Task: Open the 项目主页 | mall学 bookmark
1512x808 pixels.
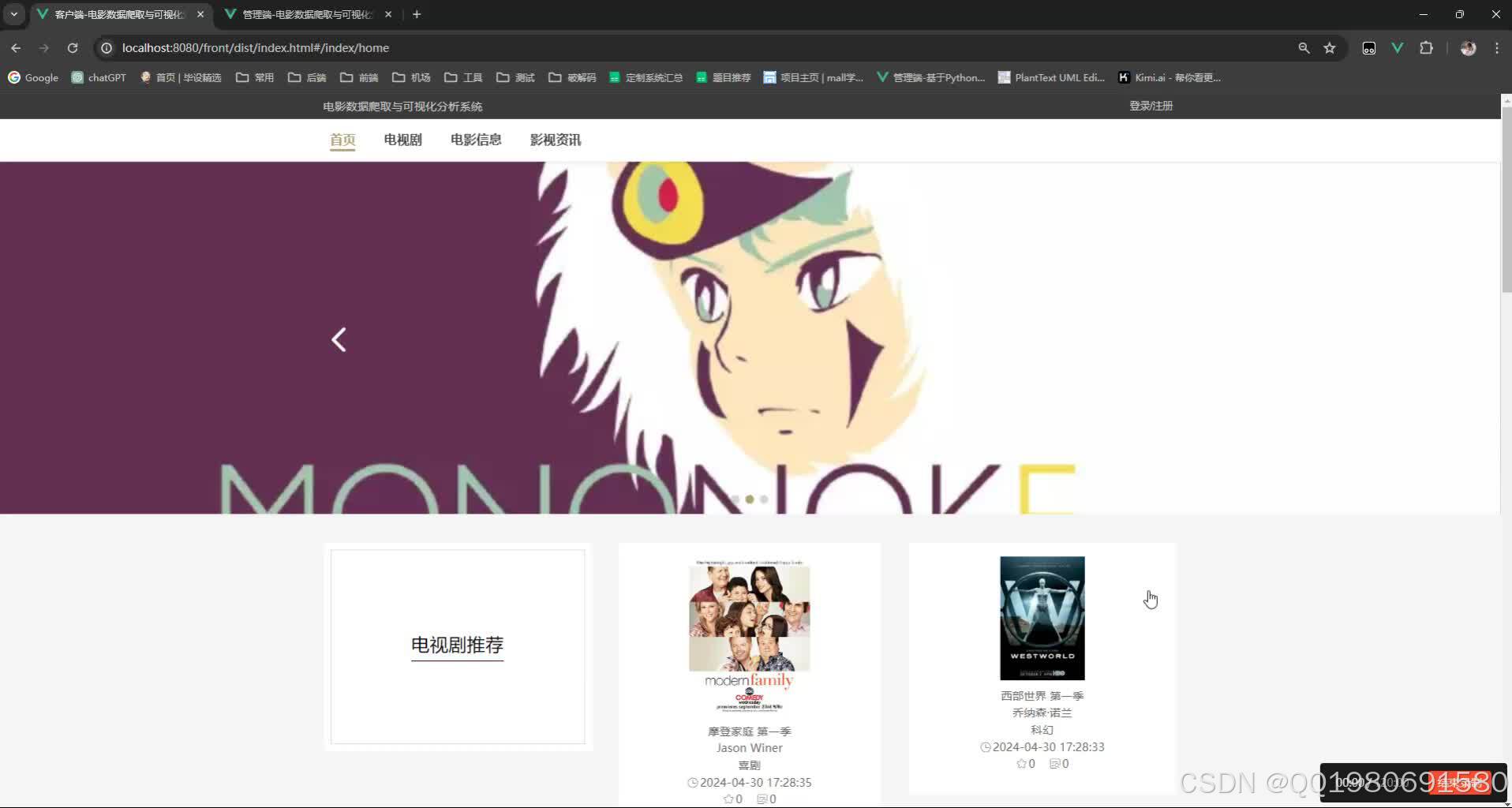Action: pos(813,77)
